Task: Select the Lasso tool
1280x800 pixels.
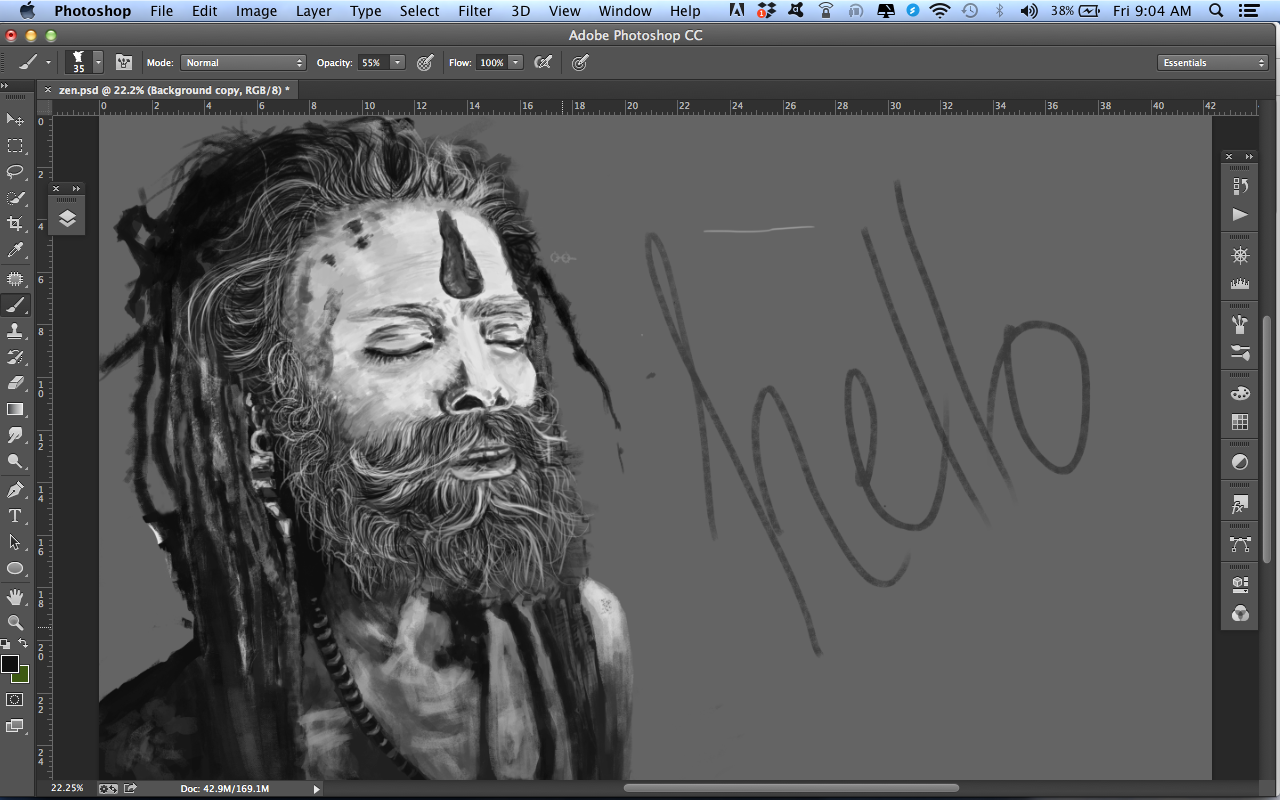Action: click(15, 171)
